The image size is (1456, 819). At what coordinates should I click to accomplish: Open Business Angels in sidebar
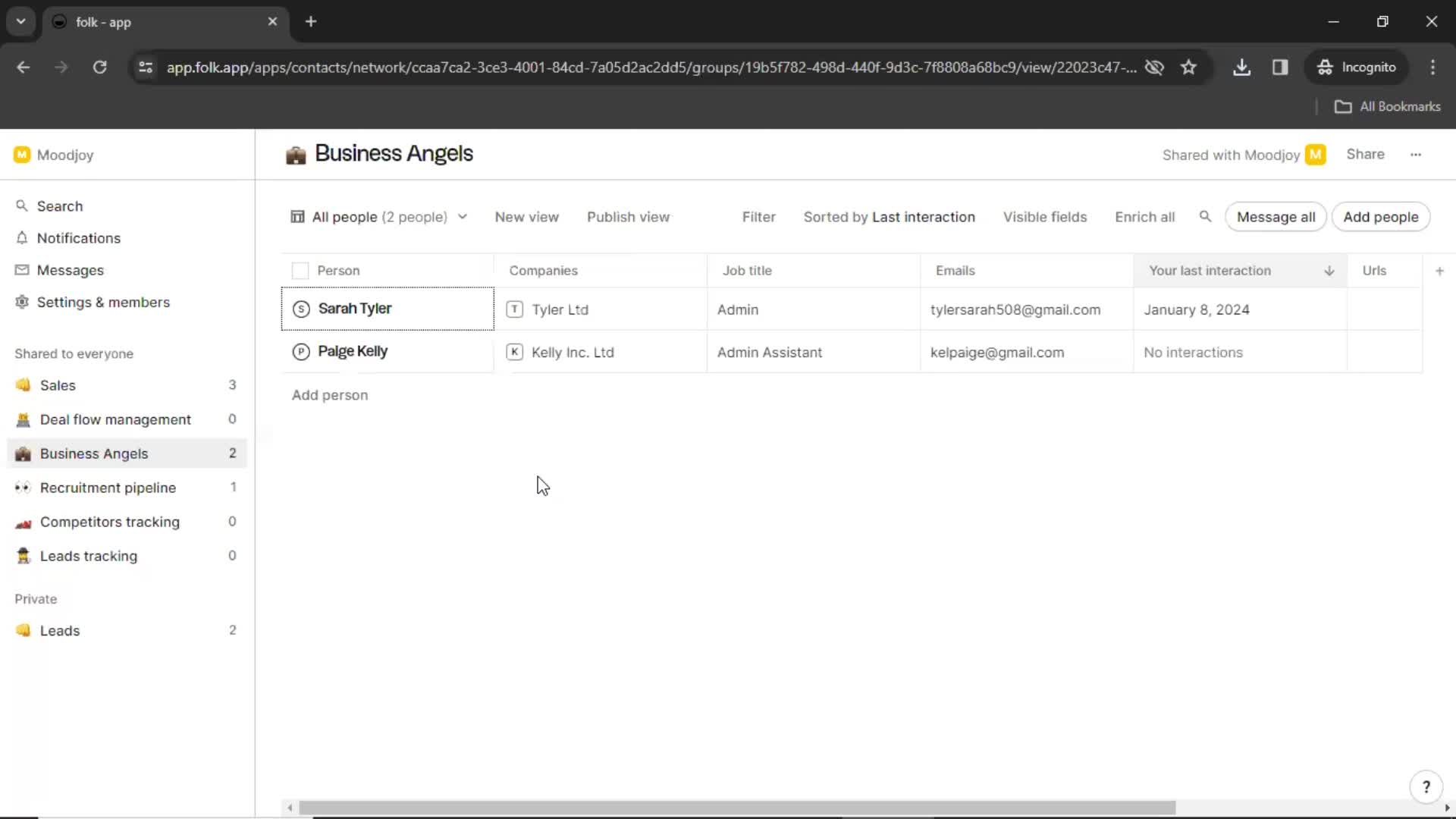click(x=93, y=453)
